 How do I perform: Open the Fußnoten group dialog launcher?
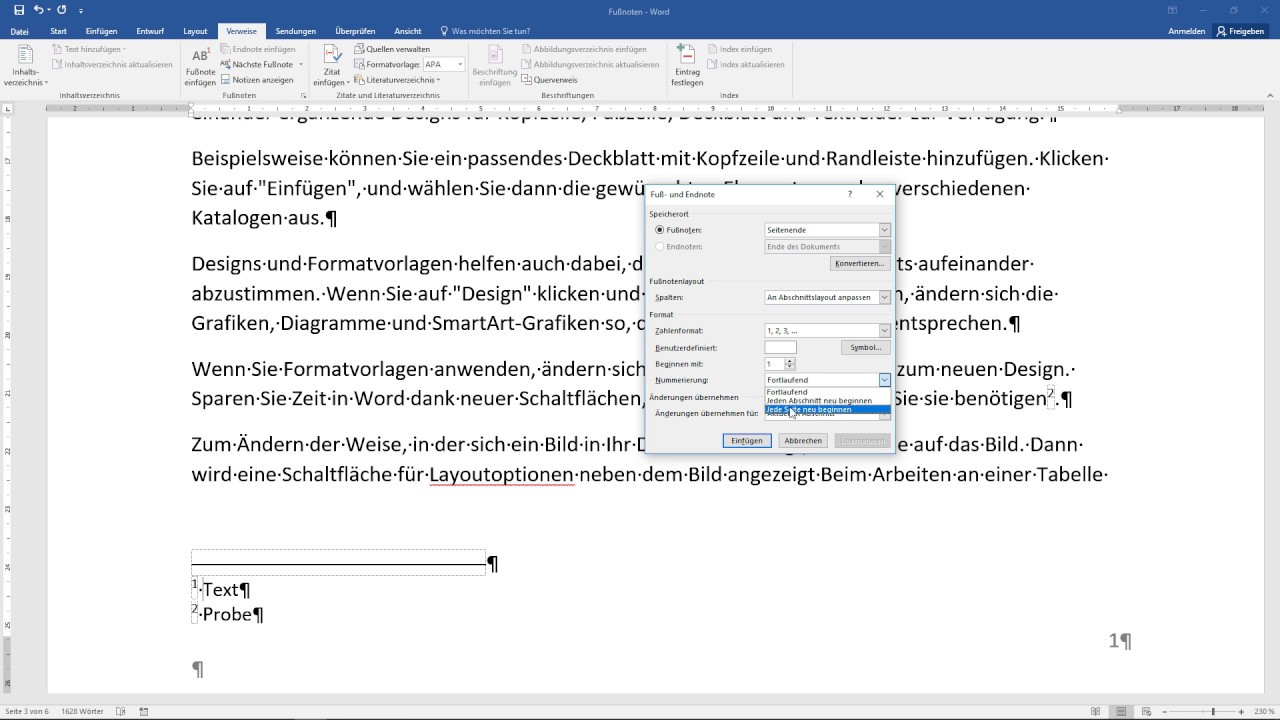(303, 96)
